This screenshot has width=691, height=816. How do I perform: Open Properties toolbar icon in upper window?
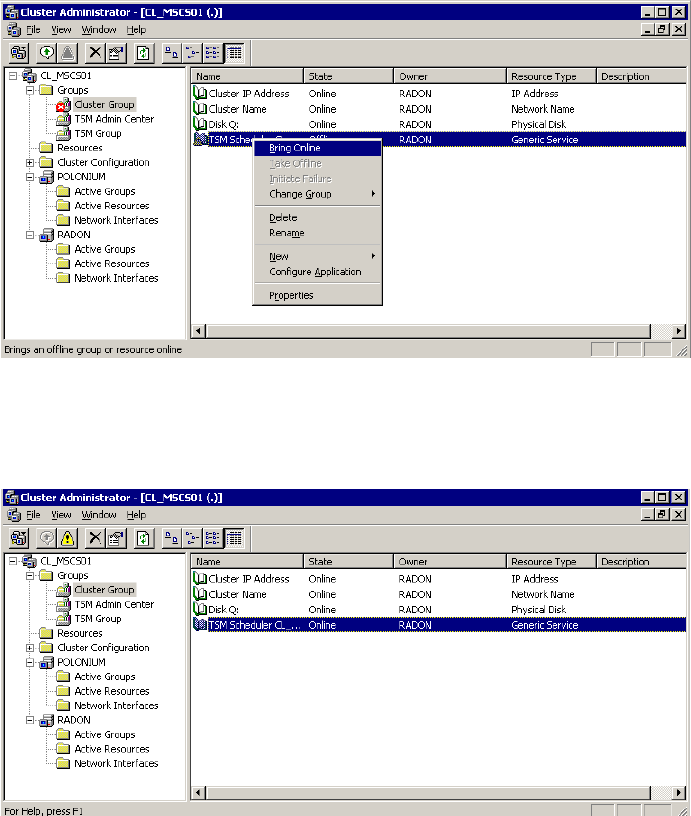coord(116,53)
